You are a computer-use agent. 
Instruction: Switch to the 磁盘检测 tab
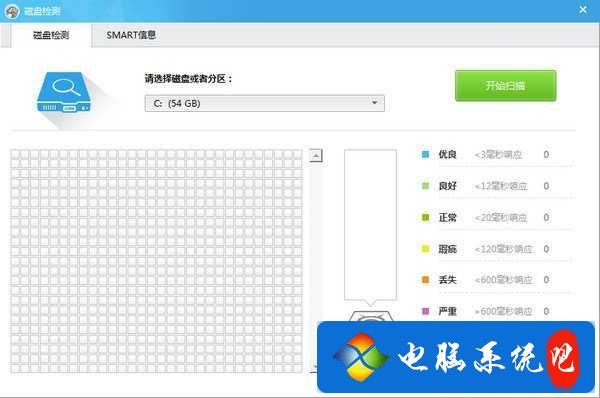51,35
